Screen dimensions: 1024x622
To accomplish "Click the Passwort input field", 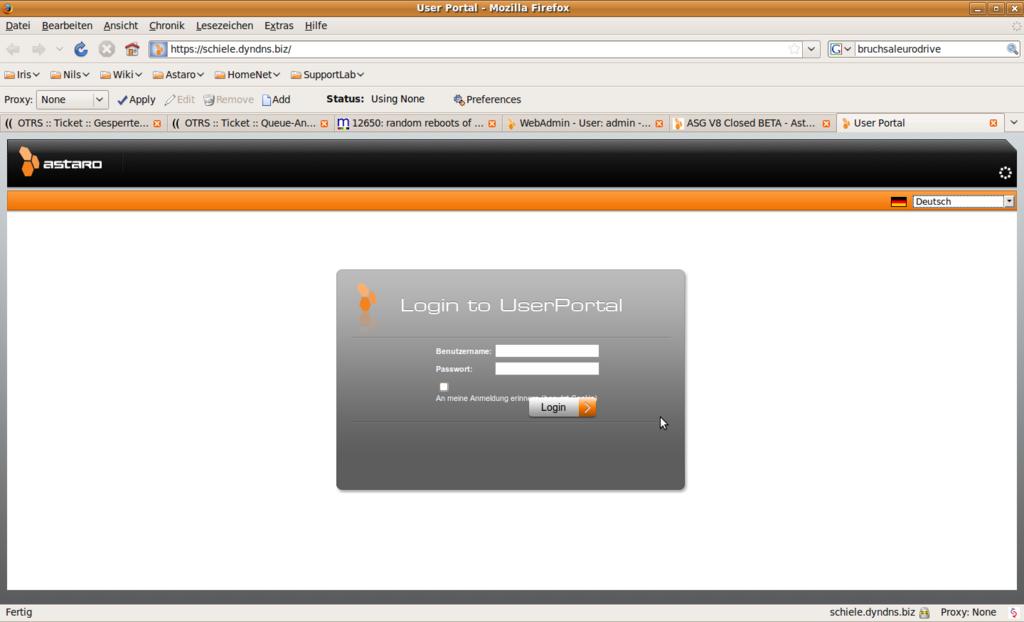I will [547, 368].
